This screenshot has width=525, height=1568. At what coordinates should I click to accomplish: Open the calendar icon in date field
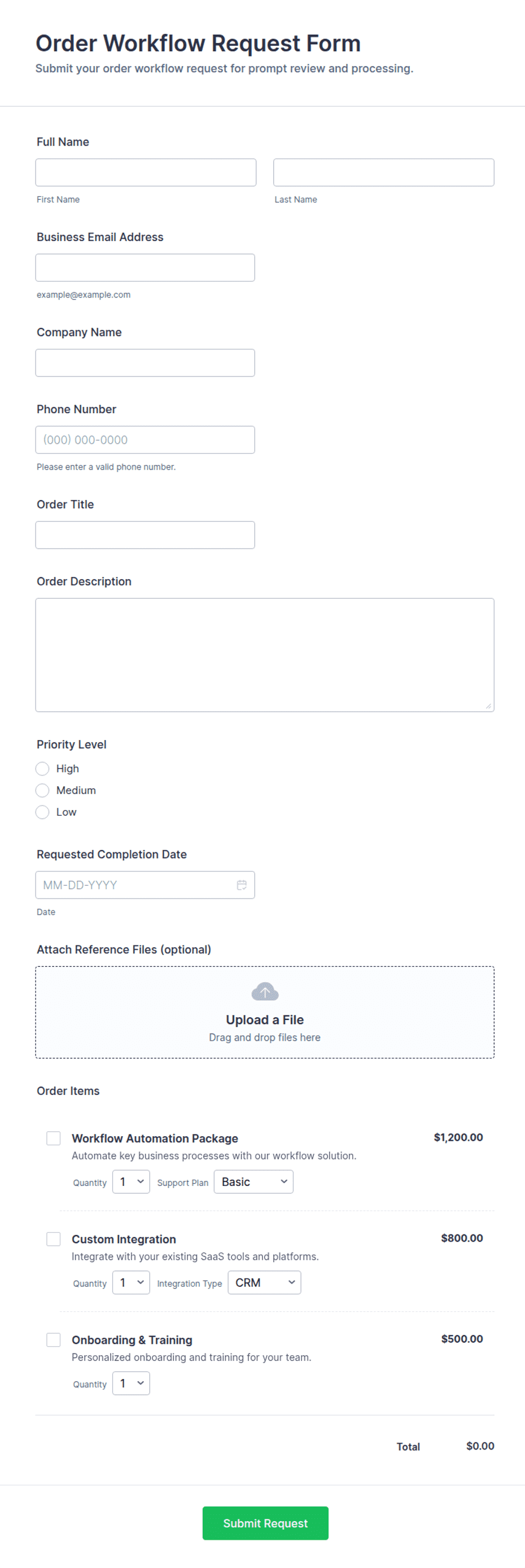[x=242, y=884]
